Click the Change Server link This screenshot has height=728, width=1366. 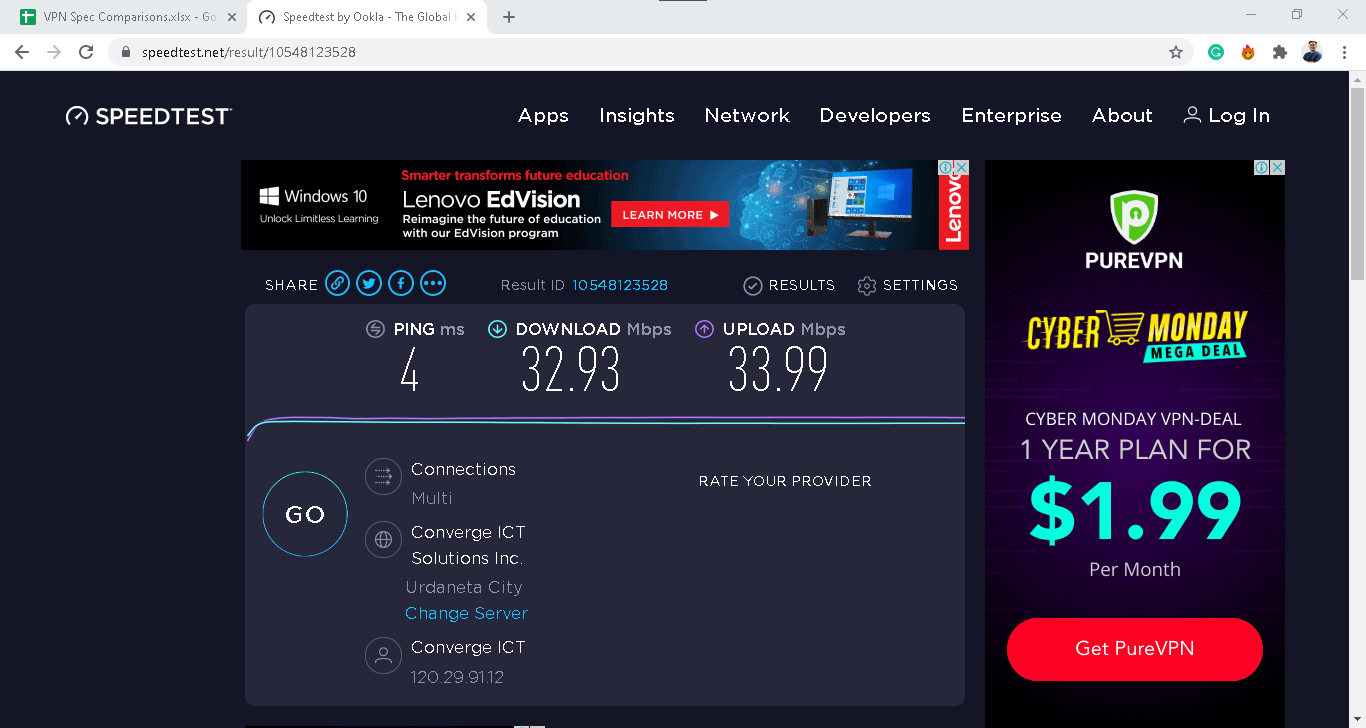click(466, 613)
